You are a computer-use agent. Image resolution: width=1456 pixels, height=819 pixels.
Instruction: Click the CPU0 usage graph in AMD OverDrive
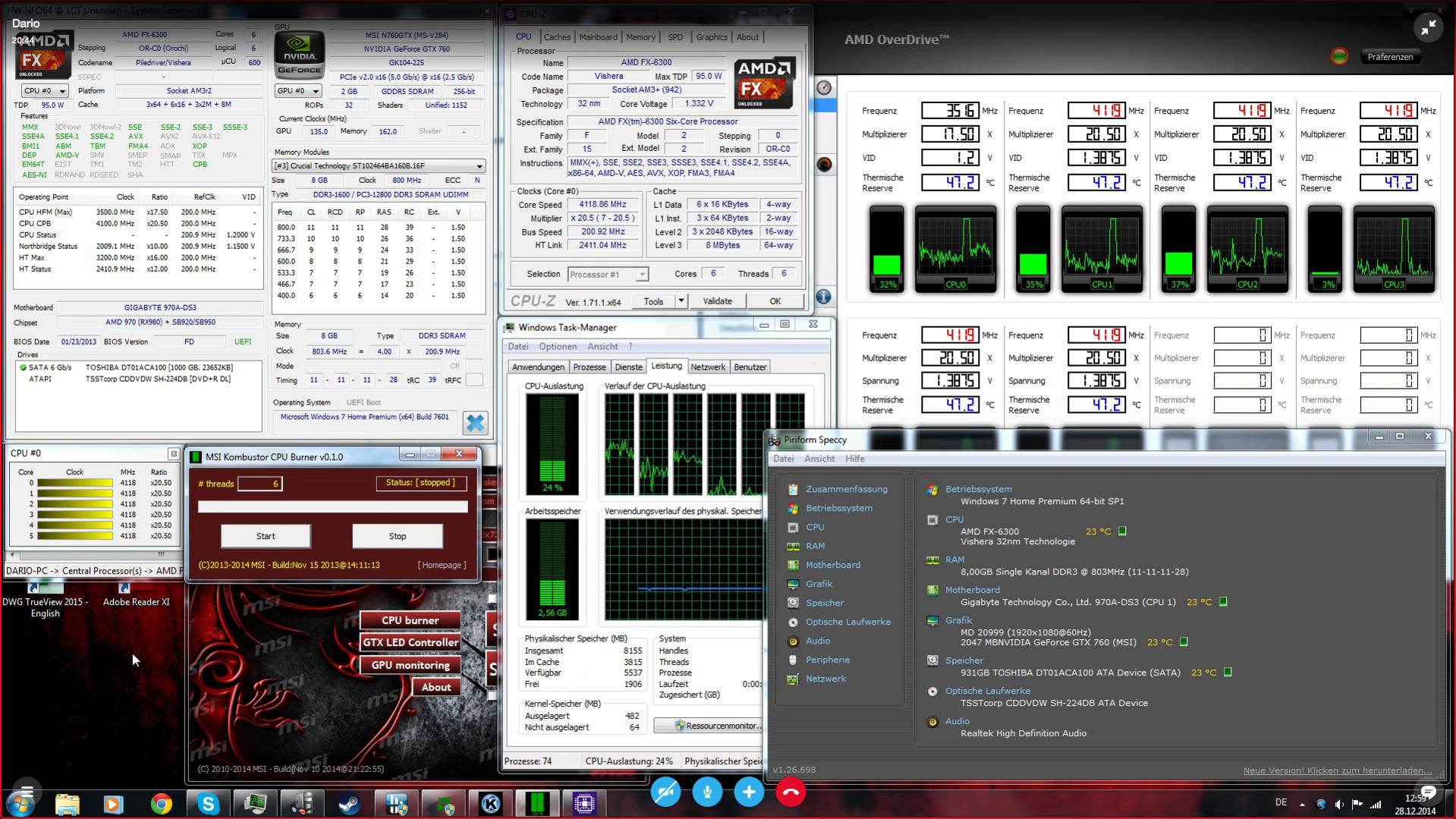955,249
